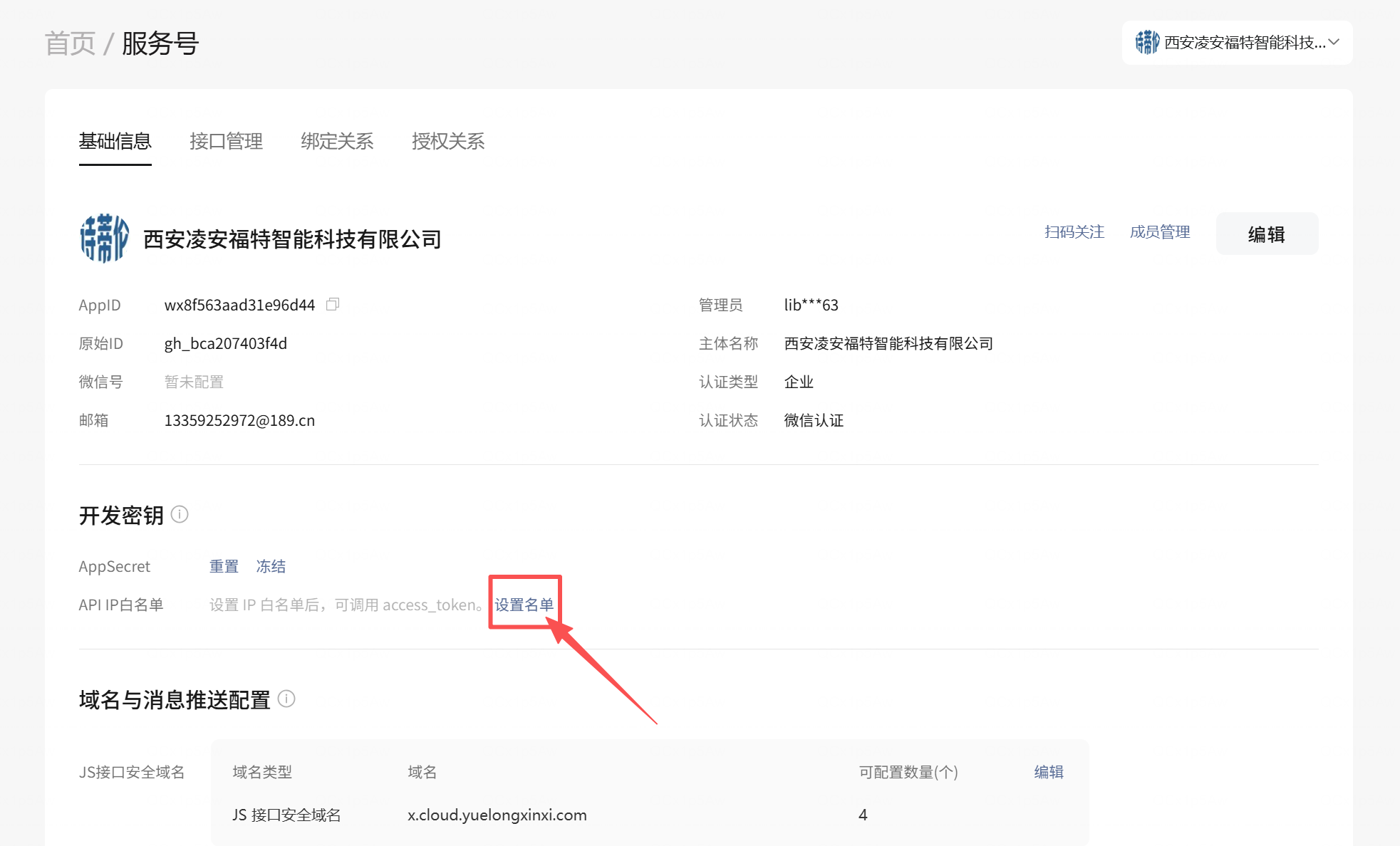Click the 域名类型 column header

262,772
